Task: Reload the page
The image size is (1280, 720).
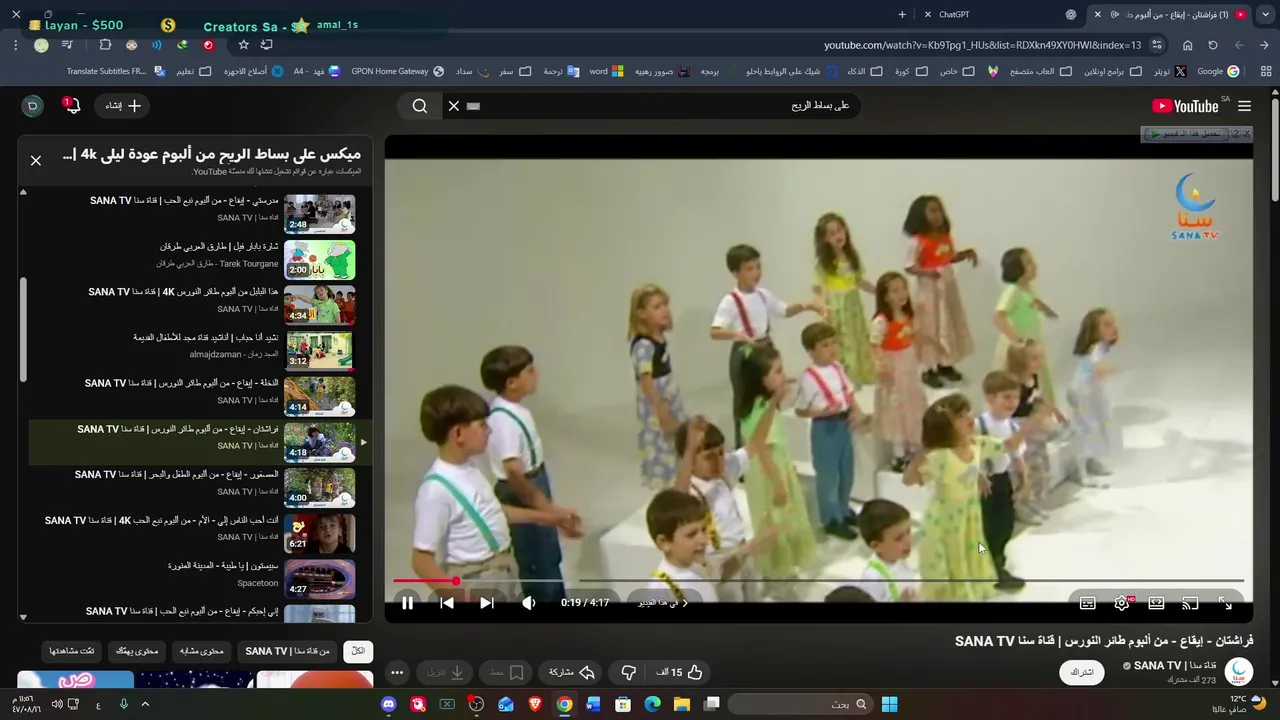Action: 1213,45
